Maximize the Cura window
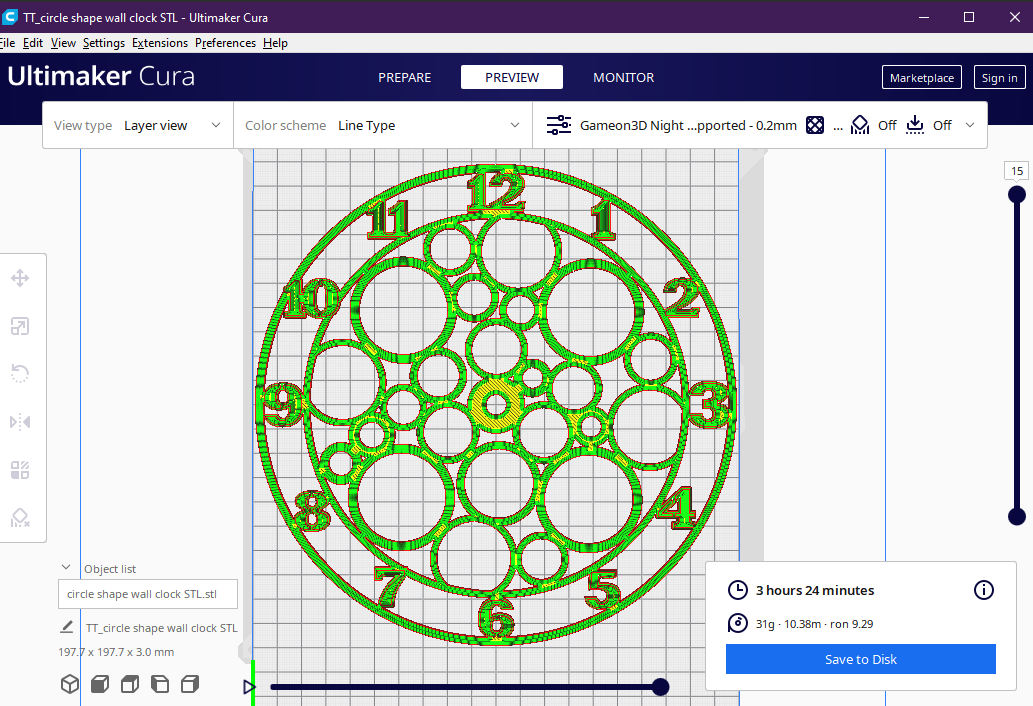 click(x=969, y=17)
